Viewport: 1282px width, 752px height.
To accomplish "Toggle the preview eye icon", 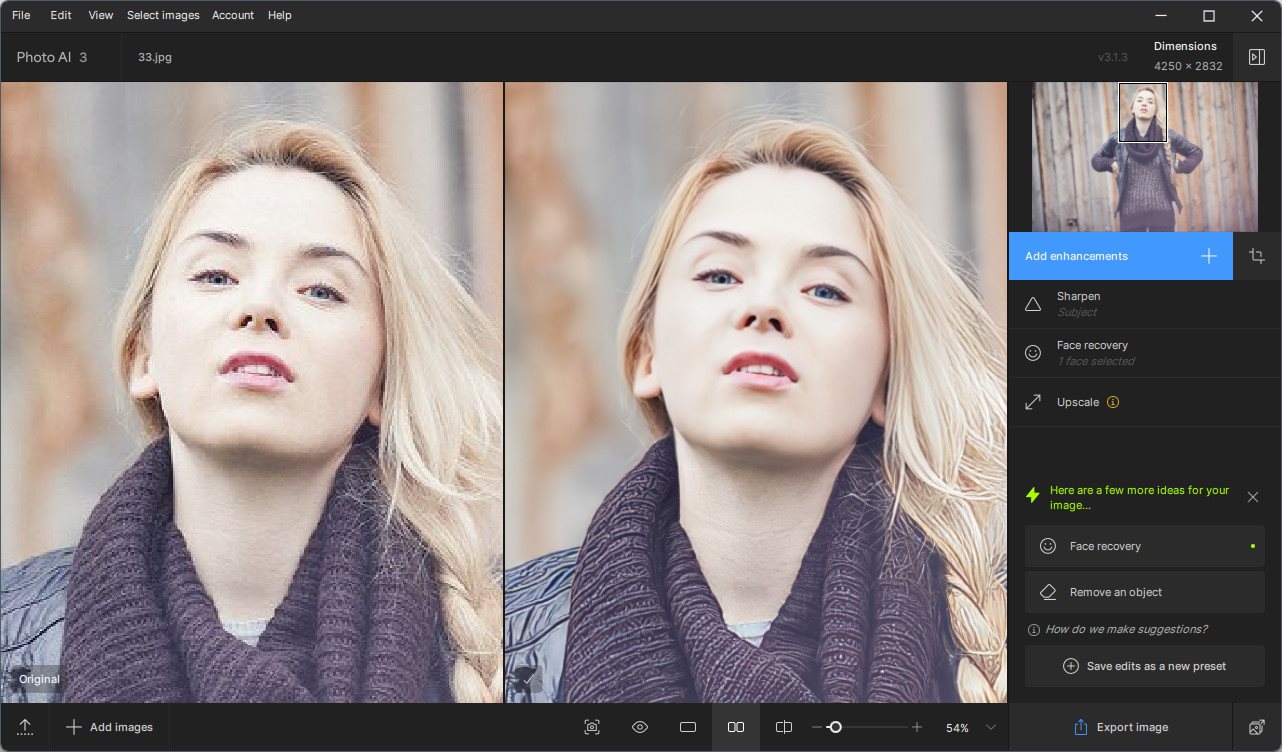I will coord(640,727).
